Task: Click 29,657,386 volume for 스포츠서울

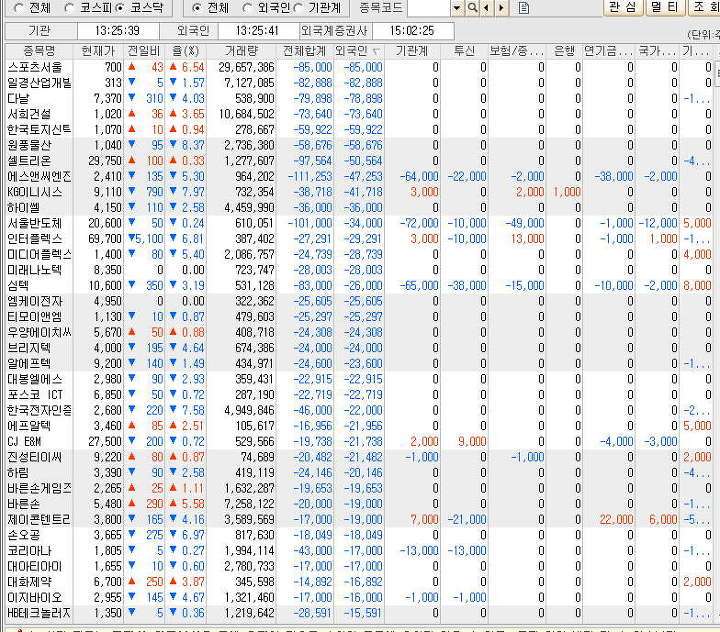Action: coord(246,67)
